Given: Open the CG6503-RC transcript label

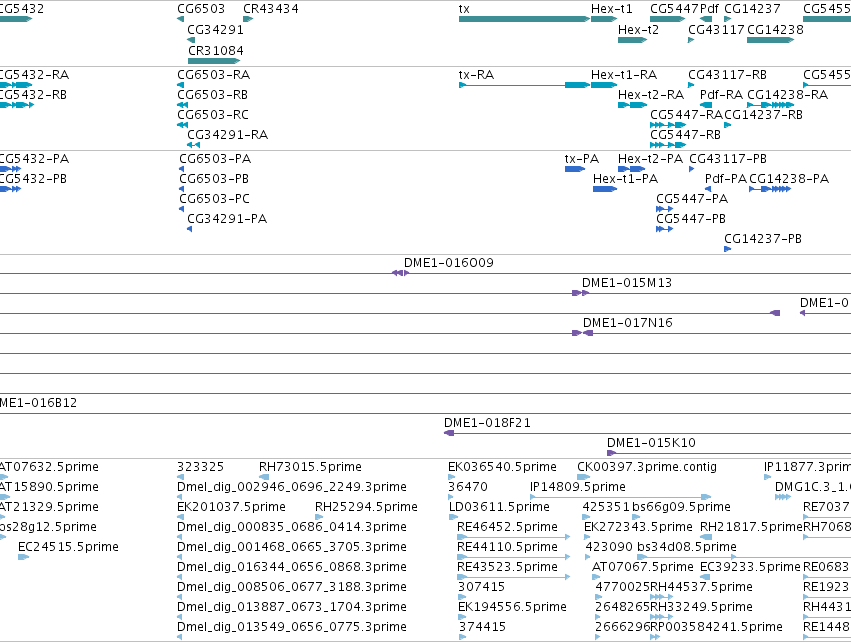Looking at the screenshot, I should tap(213, 115).
